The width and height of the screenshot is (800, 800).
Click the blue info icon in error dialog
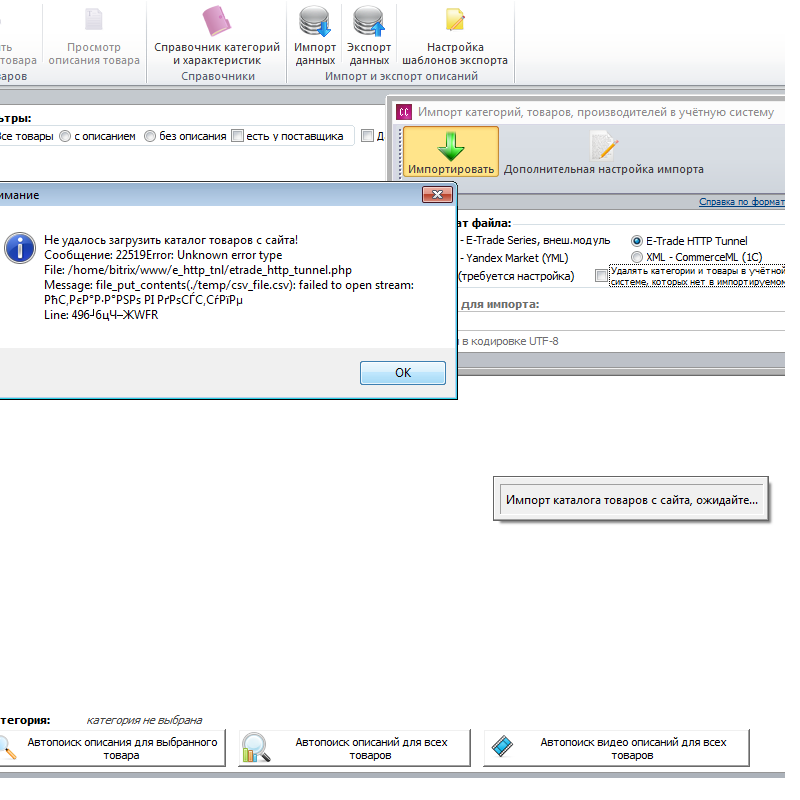click(20, 248)
